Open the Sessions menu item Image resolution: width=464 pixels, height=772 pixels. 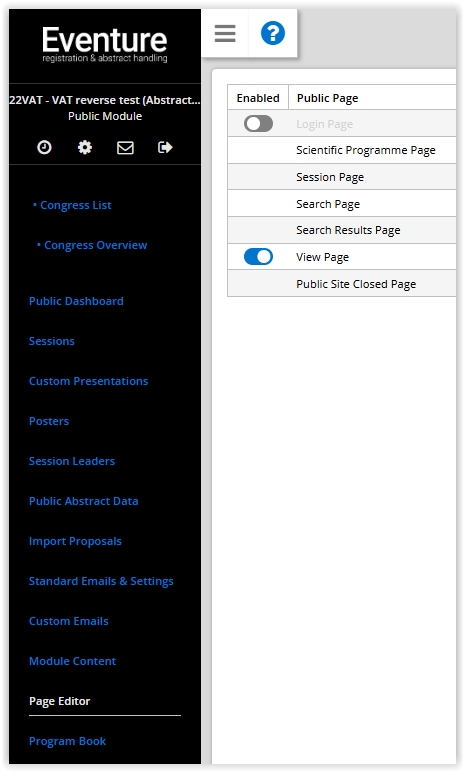tap(52, 341)
